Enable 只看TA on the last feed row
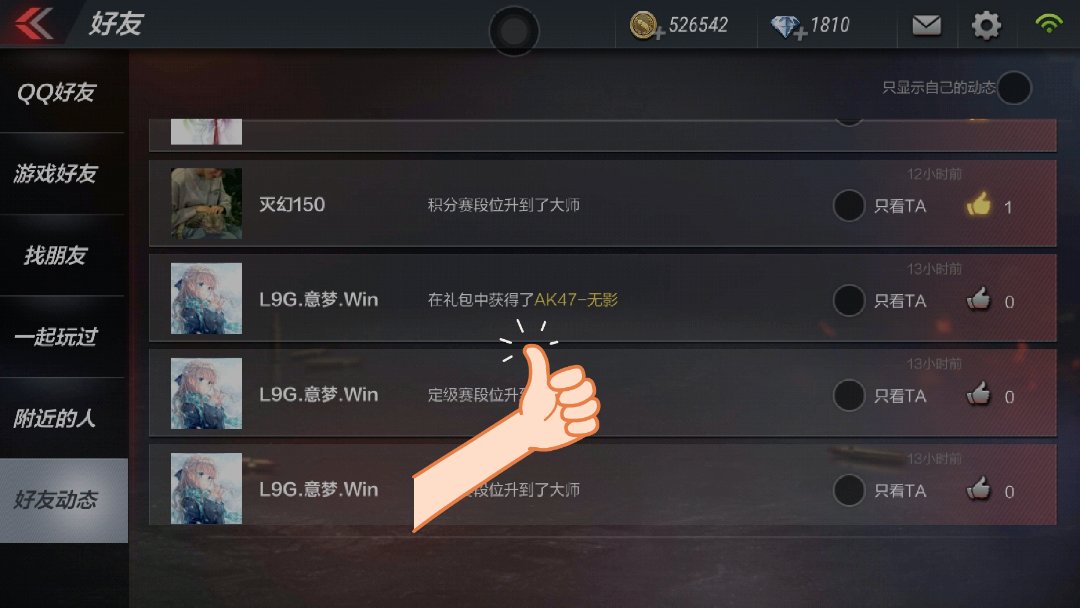The image size is (1080, 608). click(849, 491)
